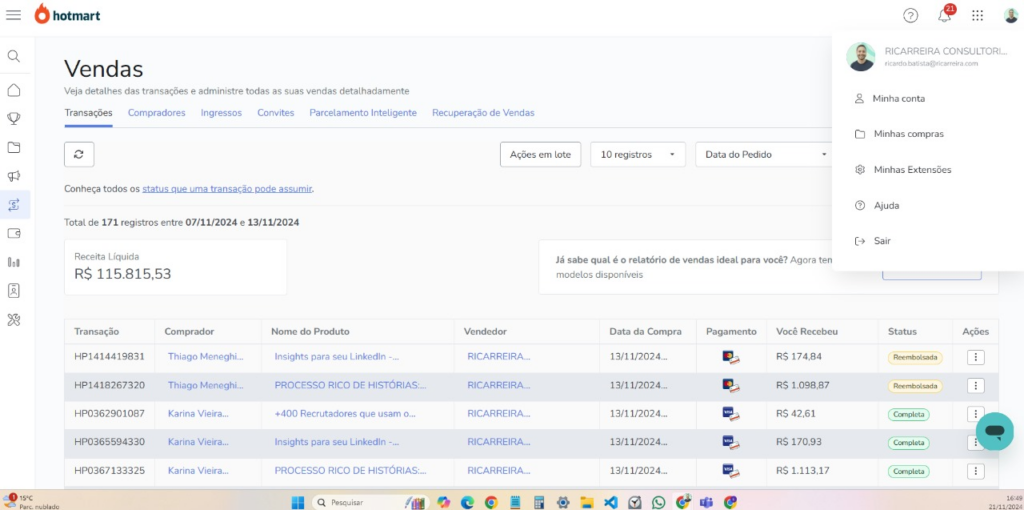
Task: Open the green chat support bubble
Action: click(x=994, y=431)
